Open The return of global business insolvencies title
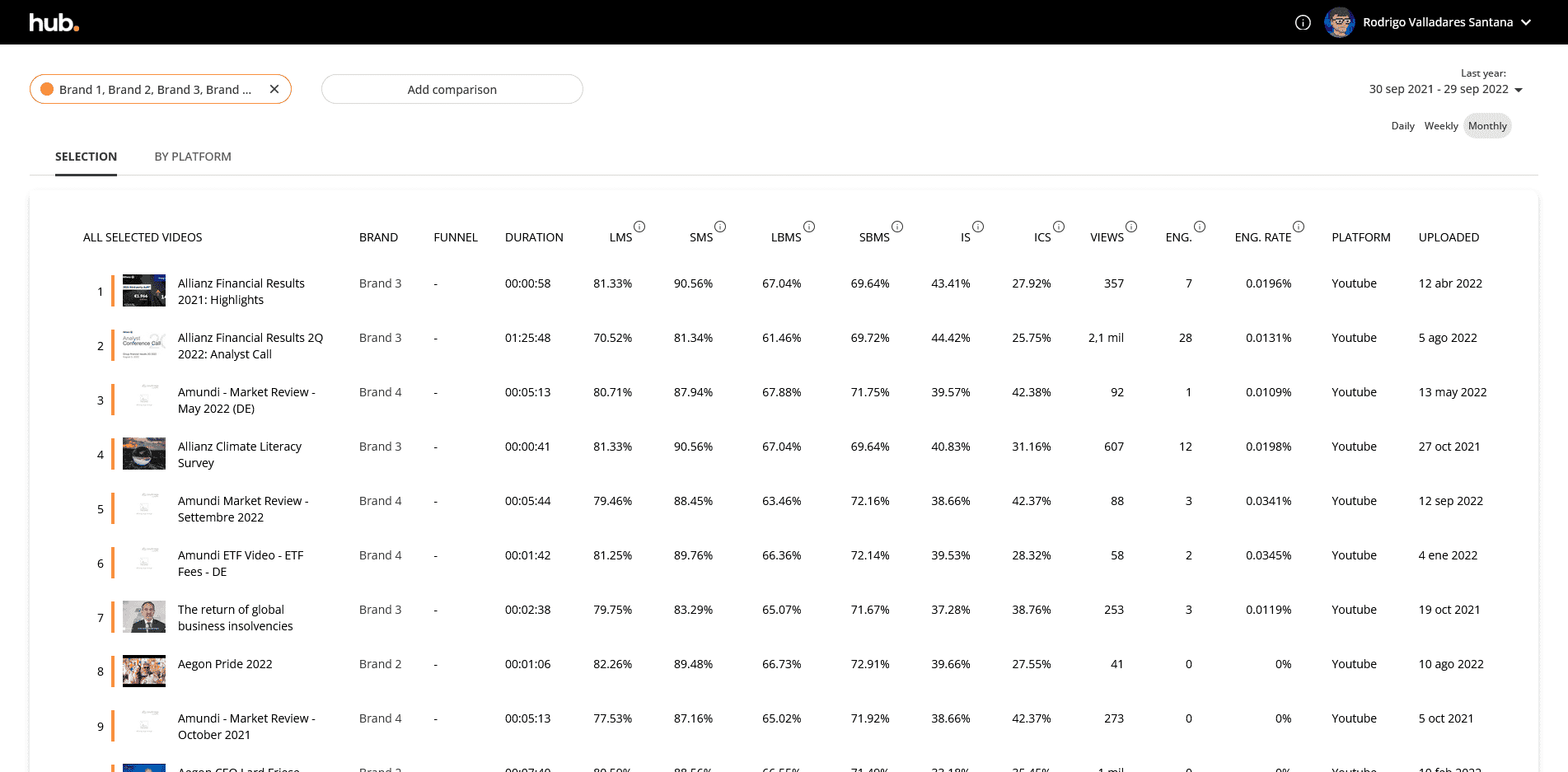Viewport: 1568px width, 772px height. click(x=236, y=618)
